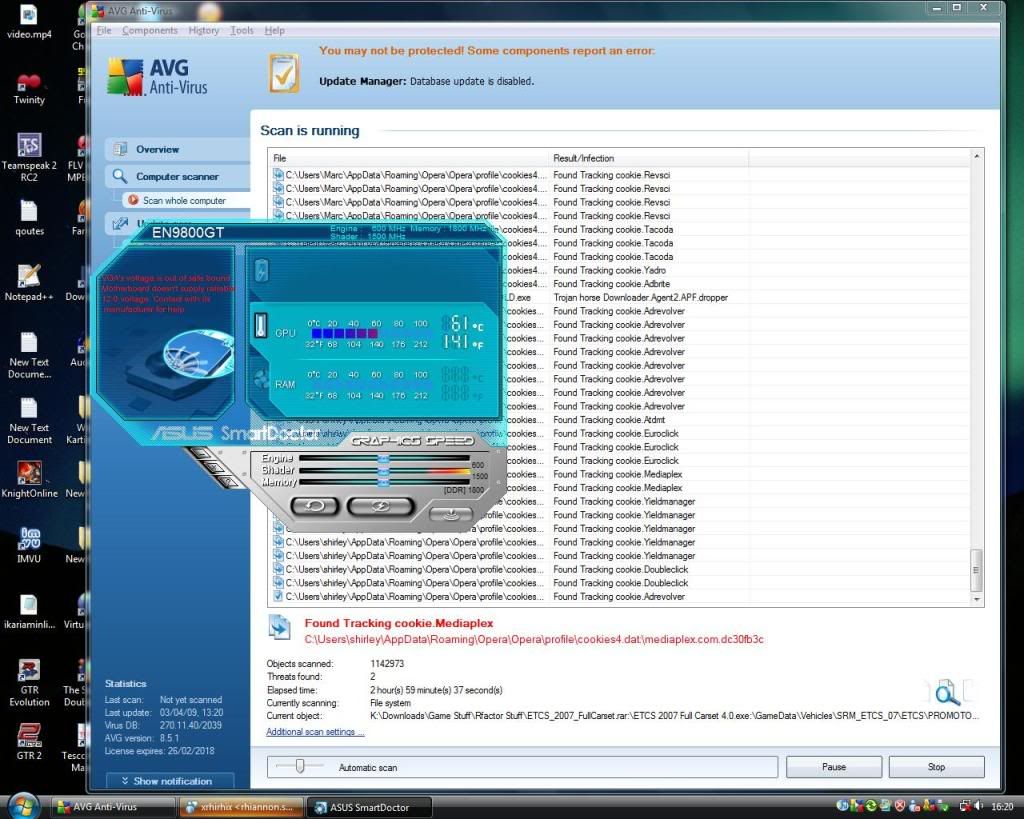Open the GTR Evolution desktop shortcut

pos(29,683)
